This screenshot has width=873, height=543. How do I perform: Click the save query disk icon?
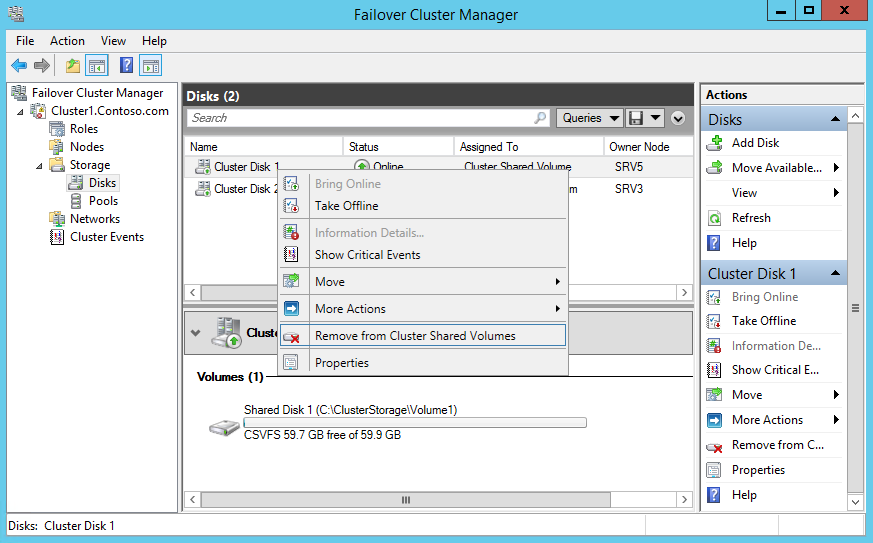click(x=635, y=118)
